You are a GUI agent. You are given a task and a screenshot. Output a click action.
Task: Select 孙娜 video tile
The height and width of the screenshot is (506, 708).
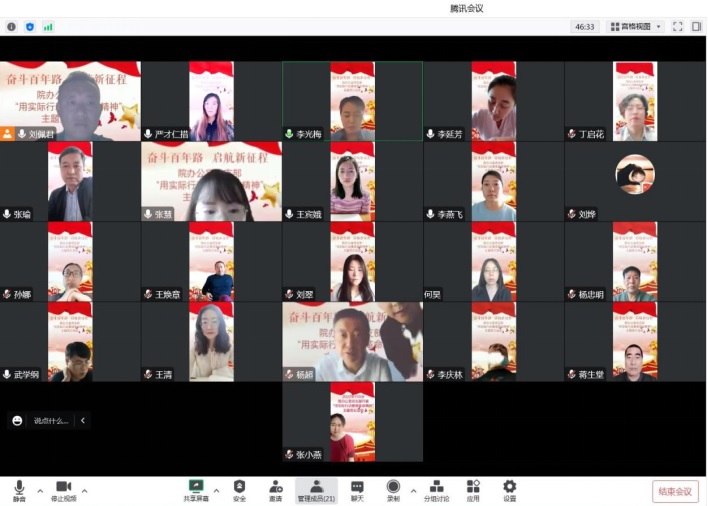pos(70,261)
